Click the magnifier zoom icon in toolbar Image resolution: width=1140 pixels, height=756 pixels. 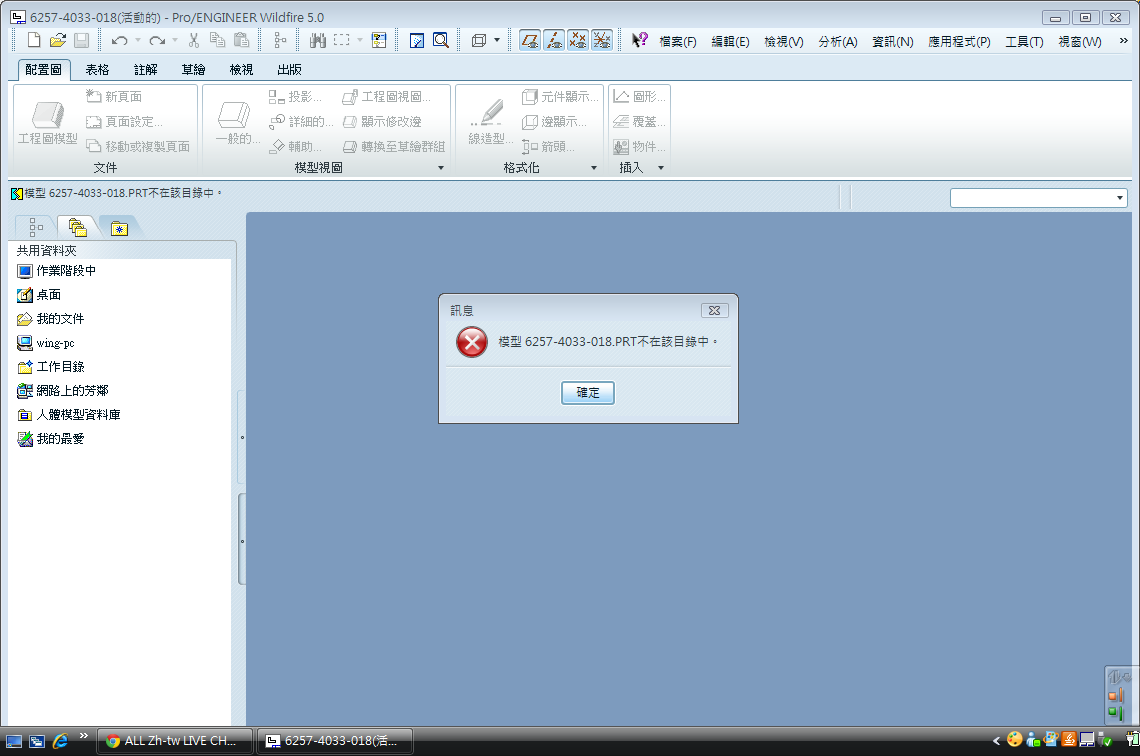point(440,41)
